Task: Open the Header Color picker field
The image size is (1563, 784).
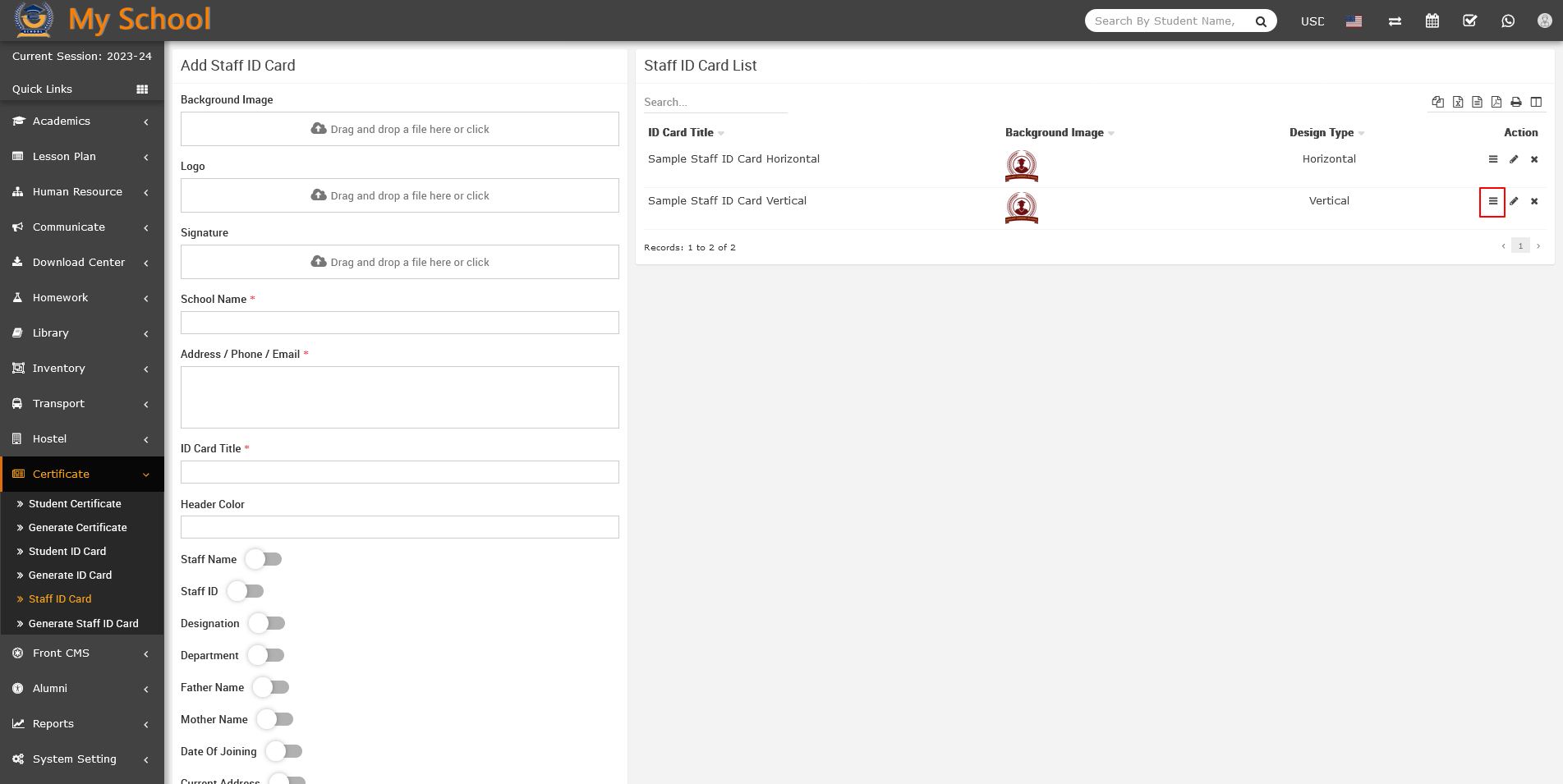Action: click(x=399, y=526)
